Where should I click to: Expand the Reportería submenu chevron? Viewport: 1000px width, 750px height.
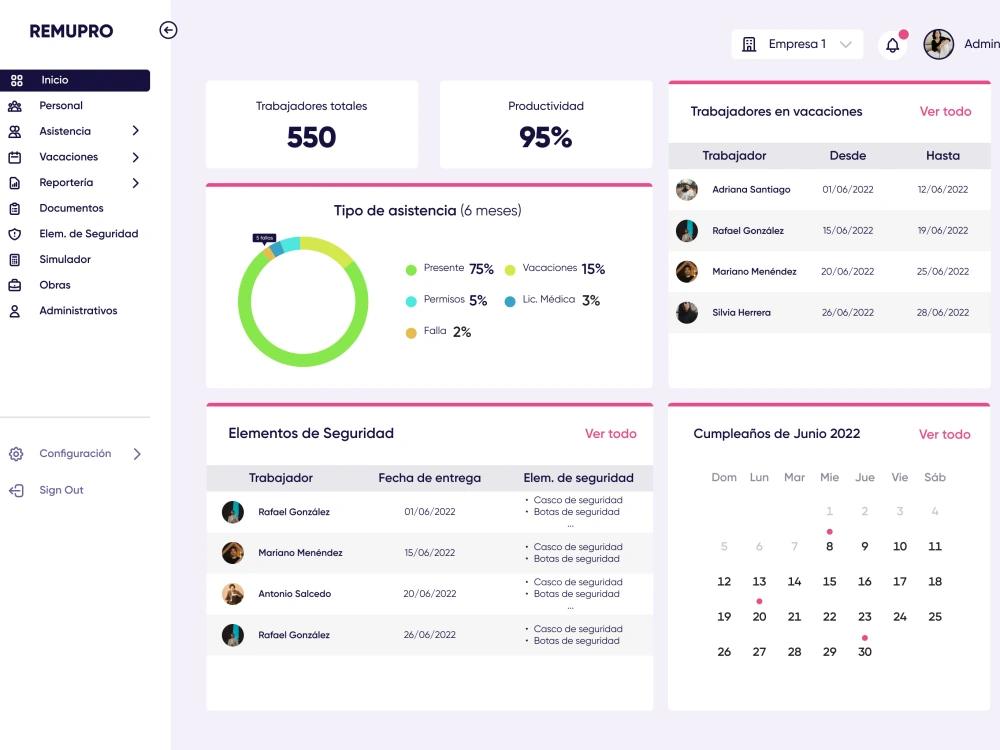pos(135,183)
